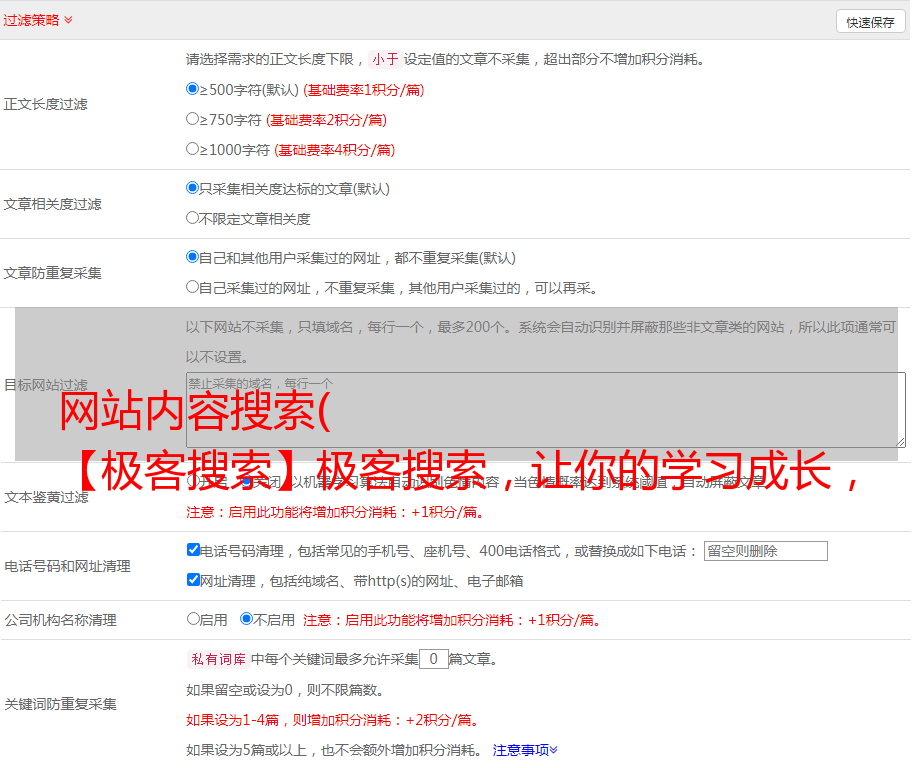Select 不启用 for 公司机构名称清理
This screenshot has height=768, width=912.
click(247, 619)
